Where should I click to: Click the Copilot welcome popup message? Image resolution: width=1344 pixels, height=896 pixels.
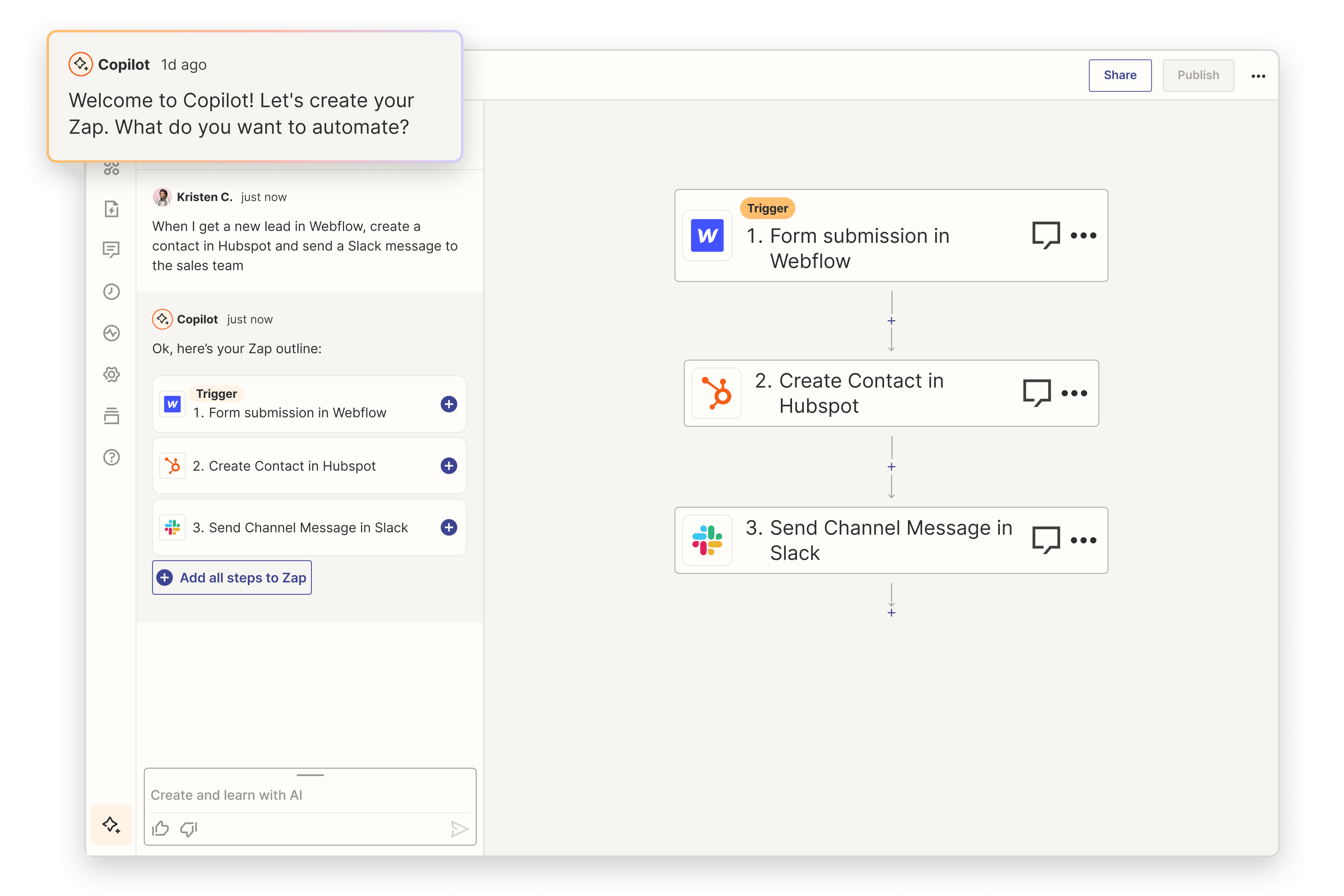tap(255, 96)
